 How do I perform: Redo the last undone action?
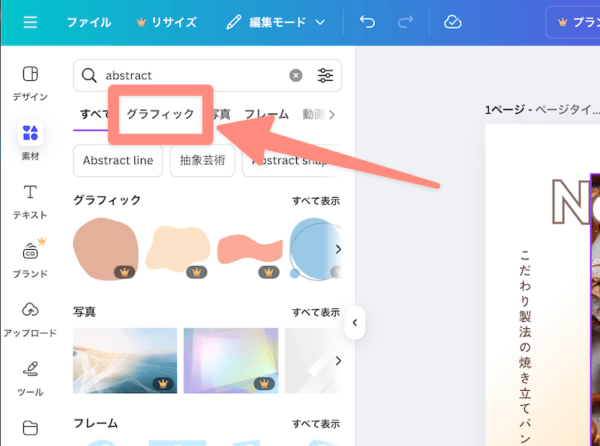click(405, 22)
